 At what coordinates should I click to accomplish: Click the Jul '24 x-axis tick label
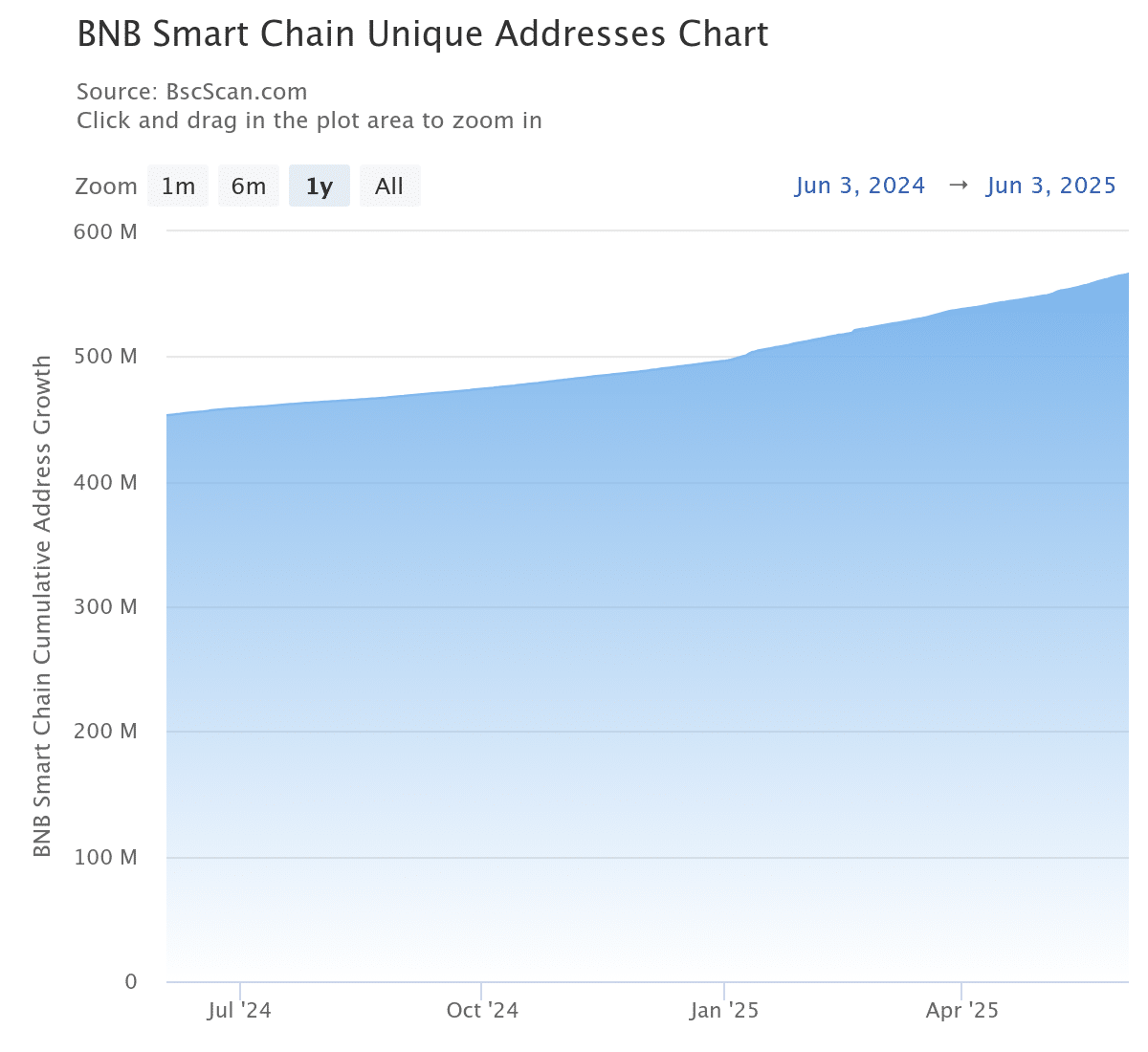(239, 1011)
